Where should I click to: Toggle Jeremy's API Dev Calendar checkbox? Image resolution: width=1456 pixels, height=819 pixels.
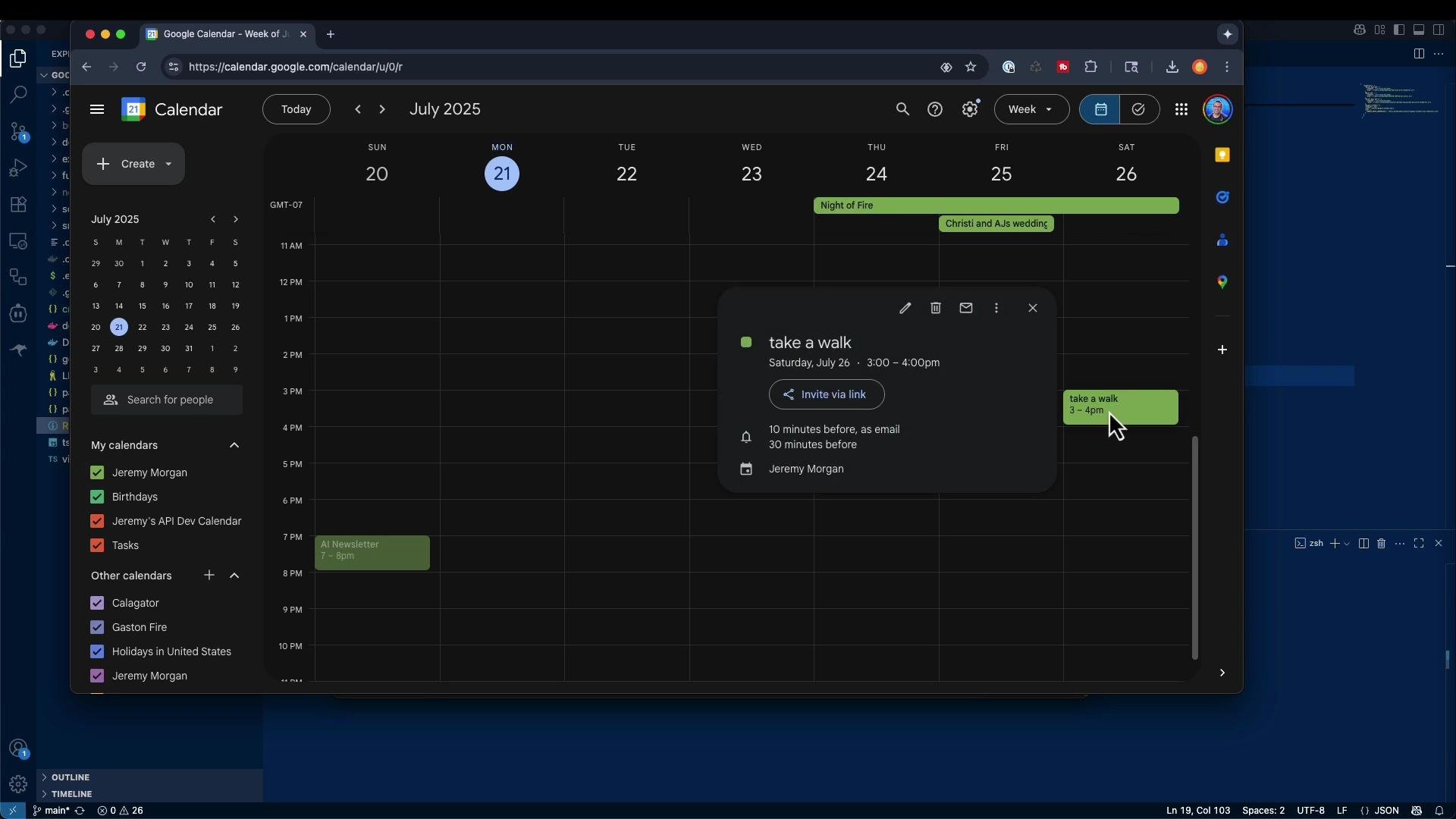coord(97,521)
